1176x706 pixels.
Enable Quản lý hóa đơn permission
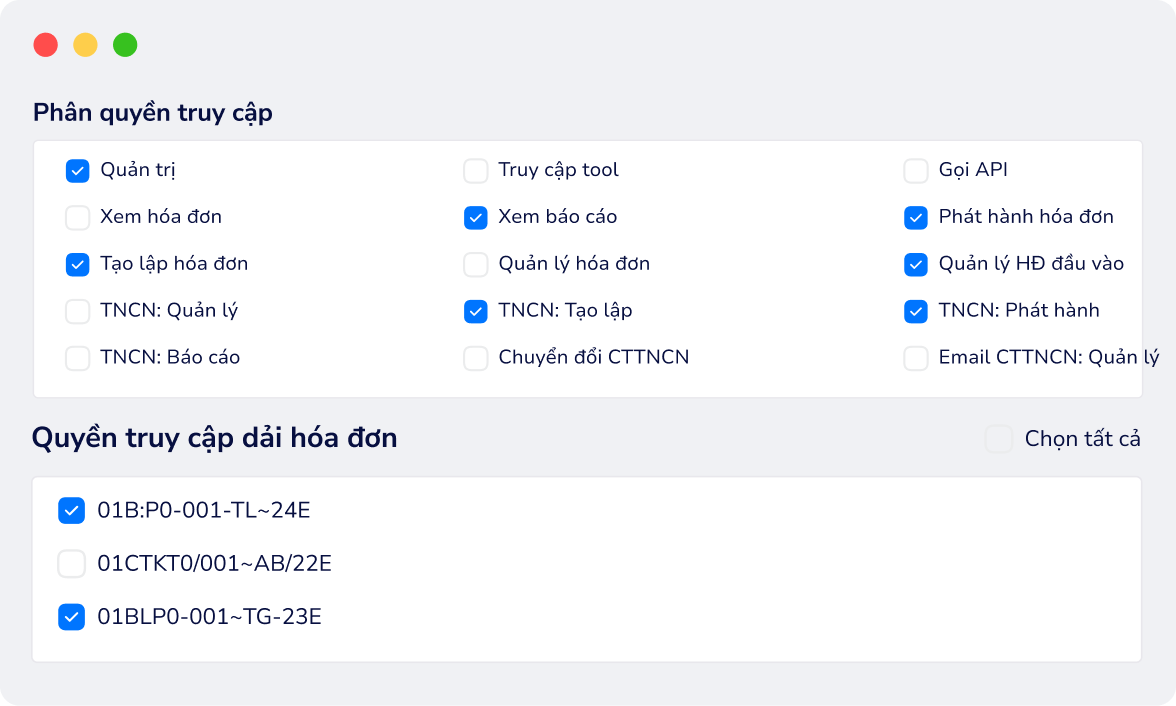pyautogui.click(x=476, y=265)
